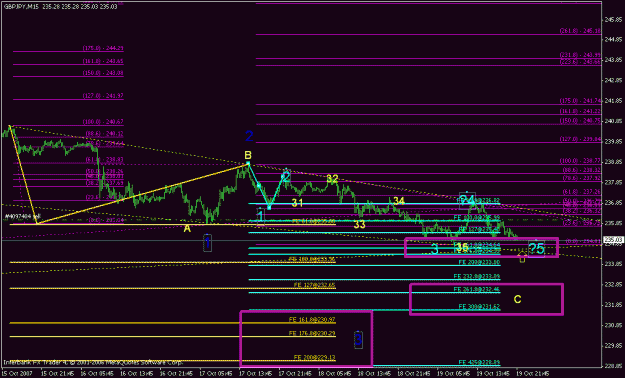Click the yellow 'FE 161.8@230.97' expansion label
Viewport: 625px width, 378px height.
point(312,319)
